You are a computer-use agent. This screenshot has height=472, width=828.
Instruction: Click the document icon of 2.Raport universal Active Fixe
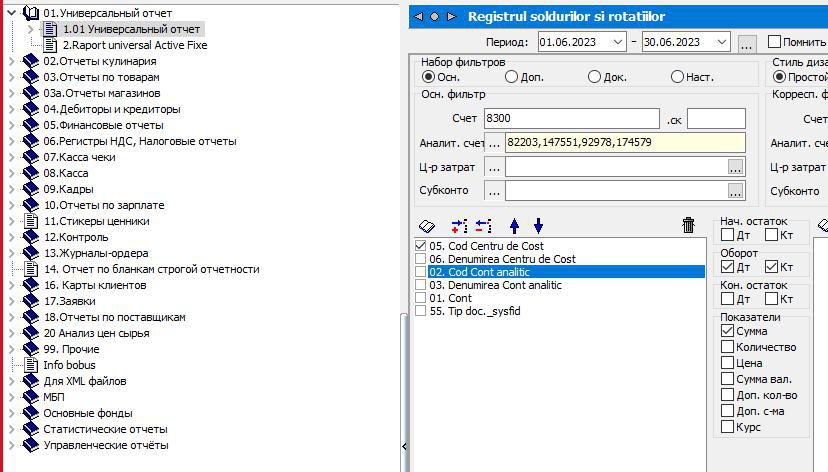coord(50,45)
